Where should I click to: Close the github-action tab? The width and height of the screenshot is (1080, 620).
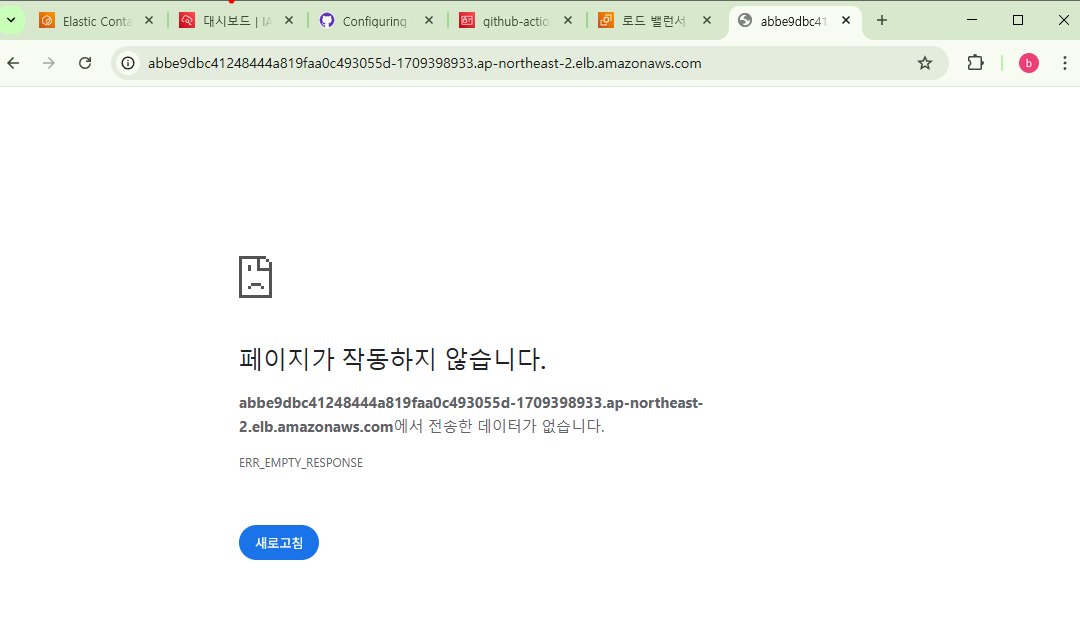(568, 21)
